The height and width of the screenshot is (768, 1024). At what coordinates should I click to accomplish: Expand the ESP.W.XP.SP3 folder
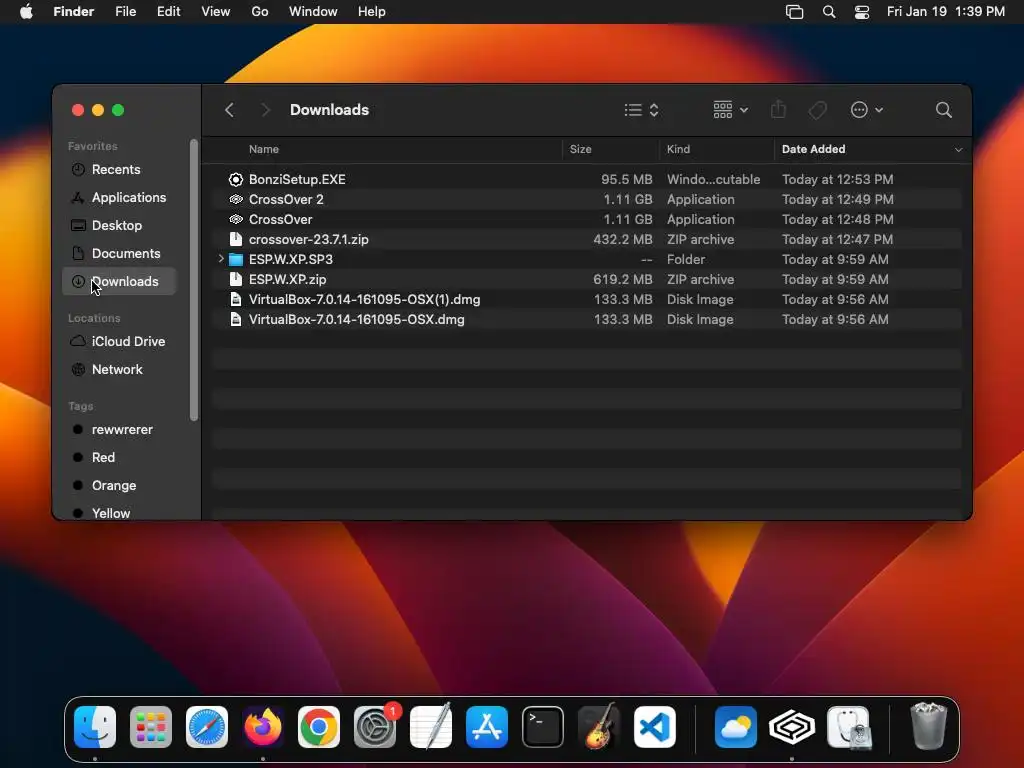(221, 259)
